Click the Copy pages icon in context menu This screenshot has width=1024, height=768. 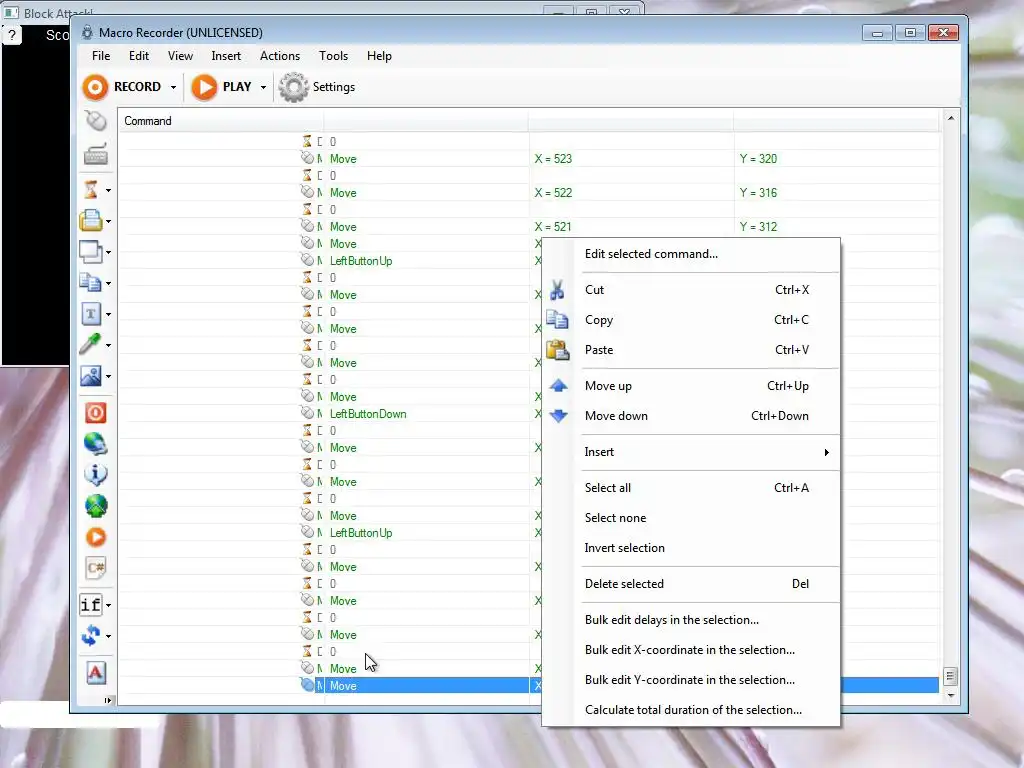557,319
